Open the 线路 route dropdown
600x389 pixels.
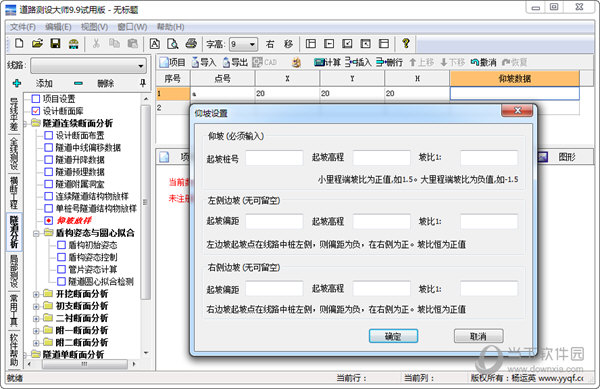pyautogui.click(x=141, y=66)
